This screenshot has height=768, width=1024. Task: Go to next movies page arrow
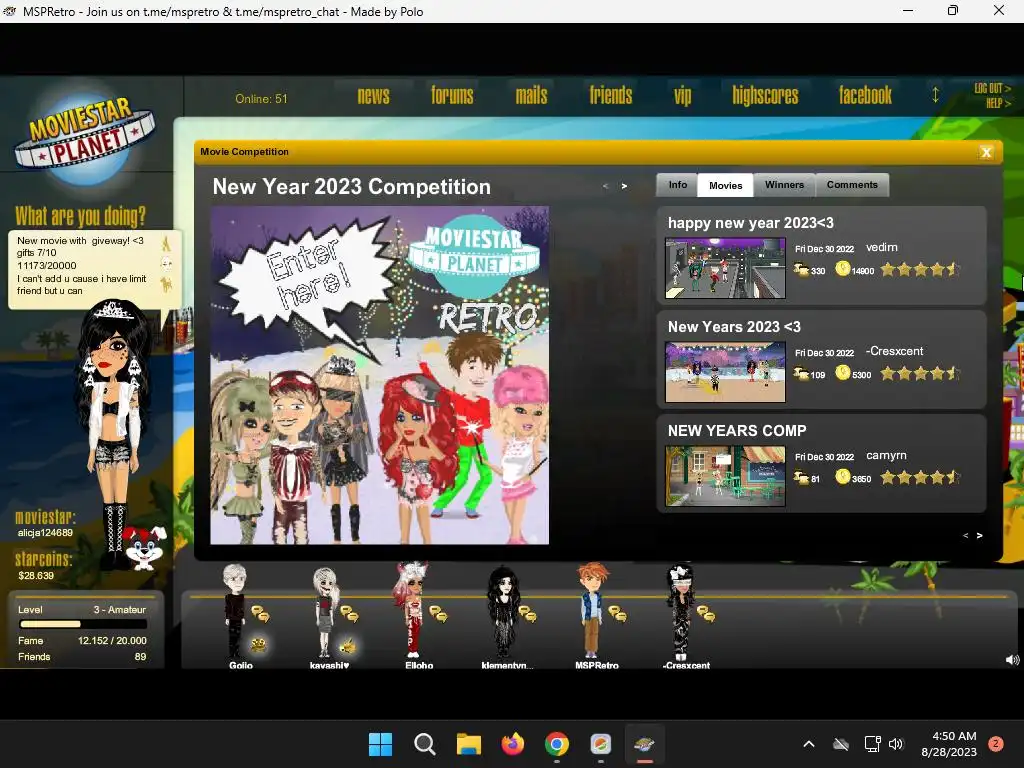[980, 536]
